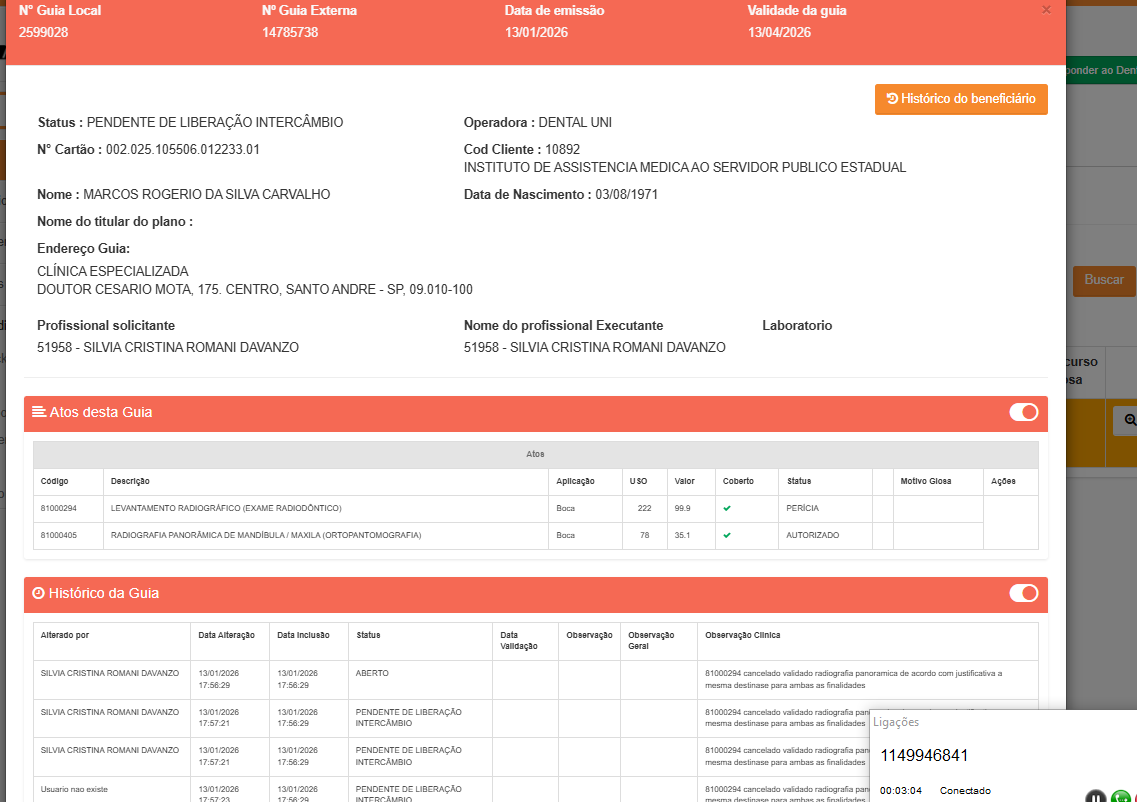Select procedure row code 81000294

(58, 508)
